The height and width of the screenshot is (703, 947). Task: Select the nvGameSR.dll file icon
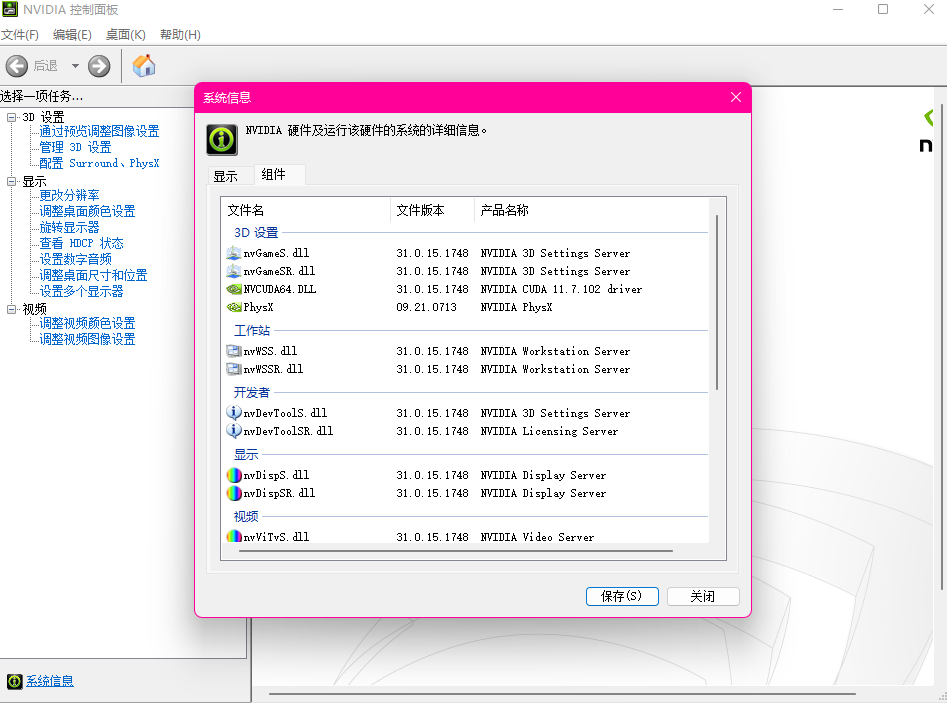[x=234, y=271]
